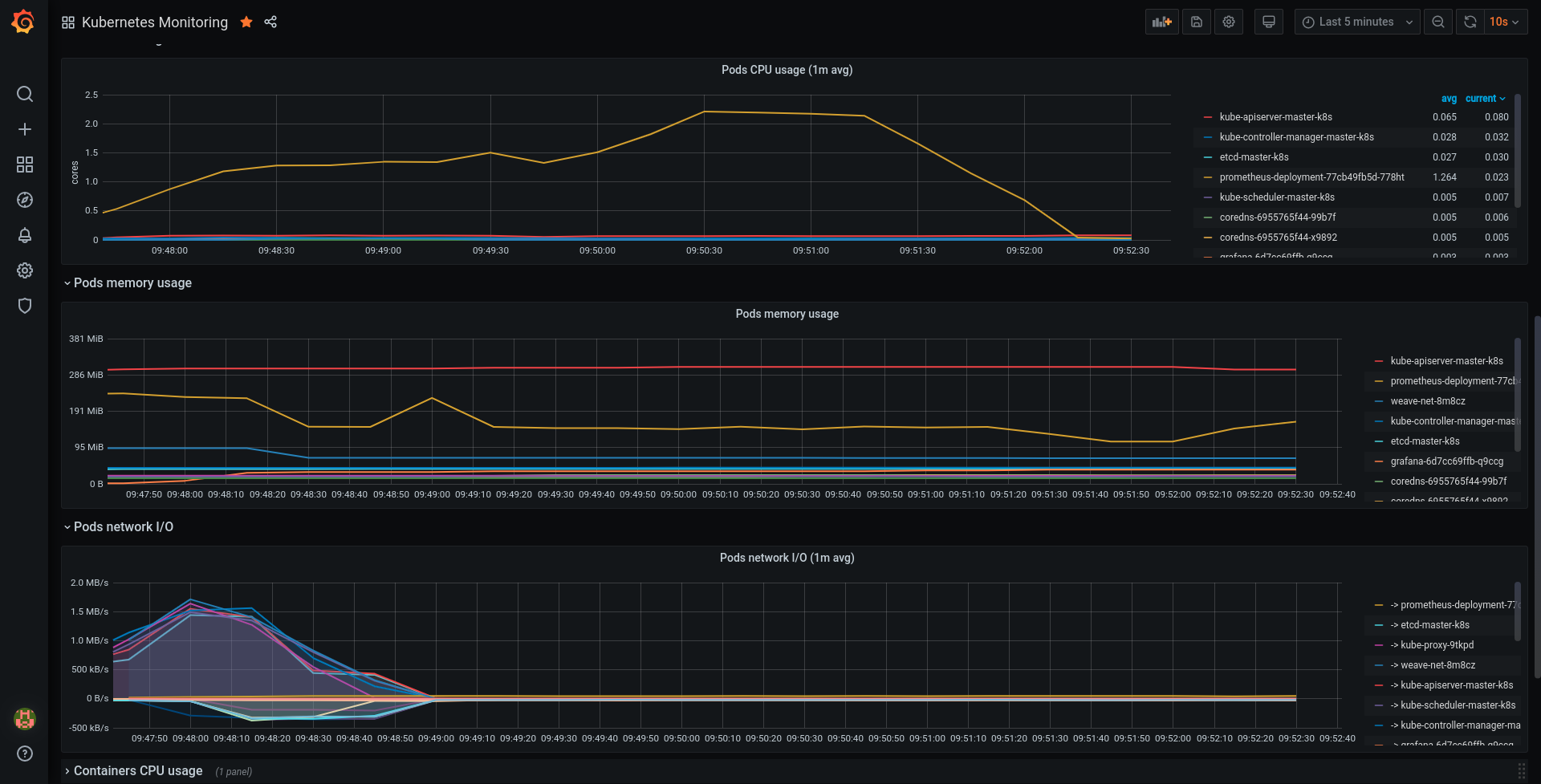
Task: Toggle prometheus-deployment-77cb49fb5d-778ht in CPU legend
Action: 1311,177
